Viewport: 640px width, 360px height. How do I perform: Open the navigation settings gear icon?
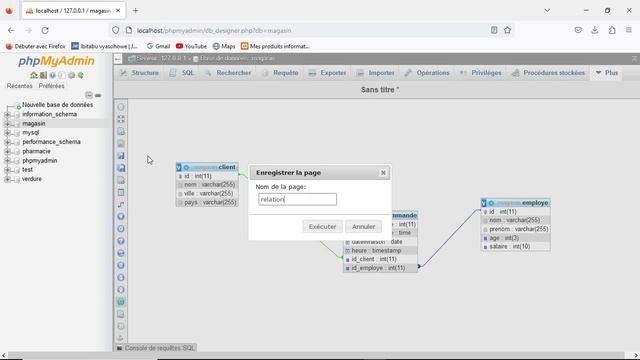coord(71,75)
